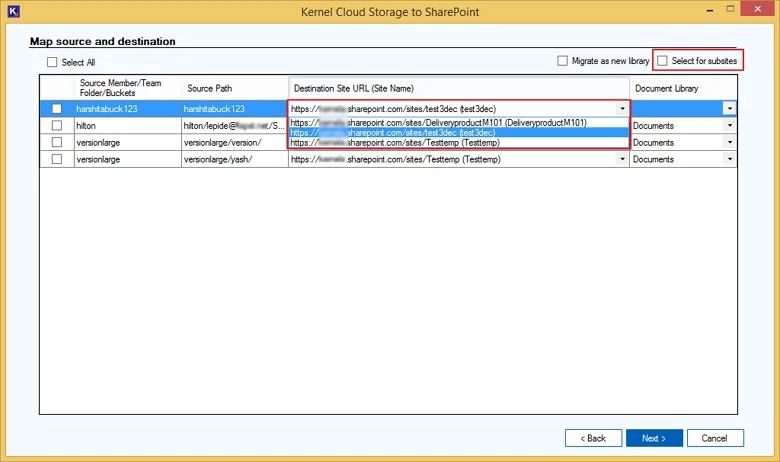Enable Migrate as new library option
This screenshot has width=780, height=462.
point(562,61)
